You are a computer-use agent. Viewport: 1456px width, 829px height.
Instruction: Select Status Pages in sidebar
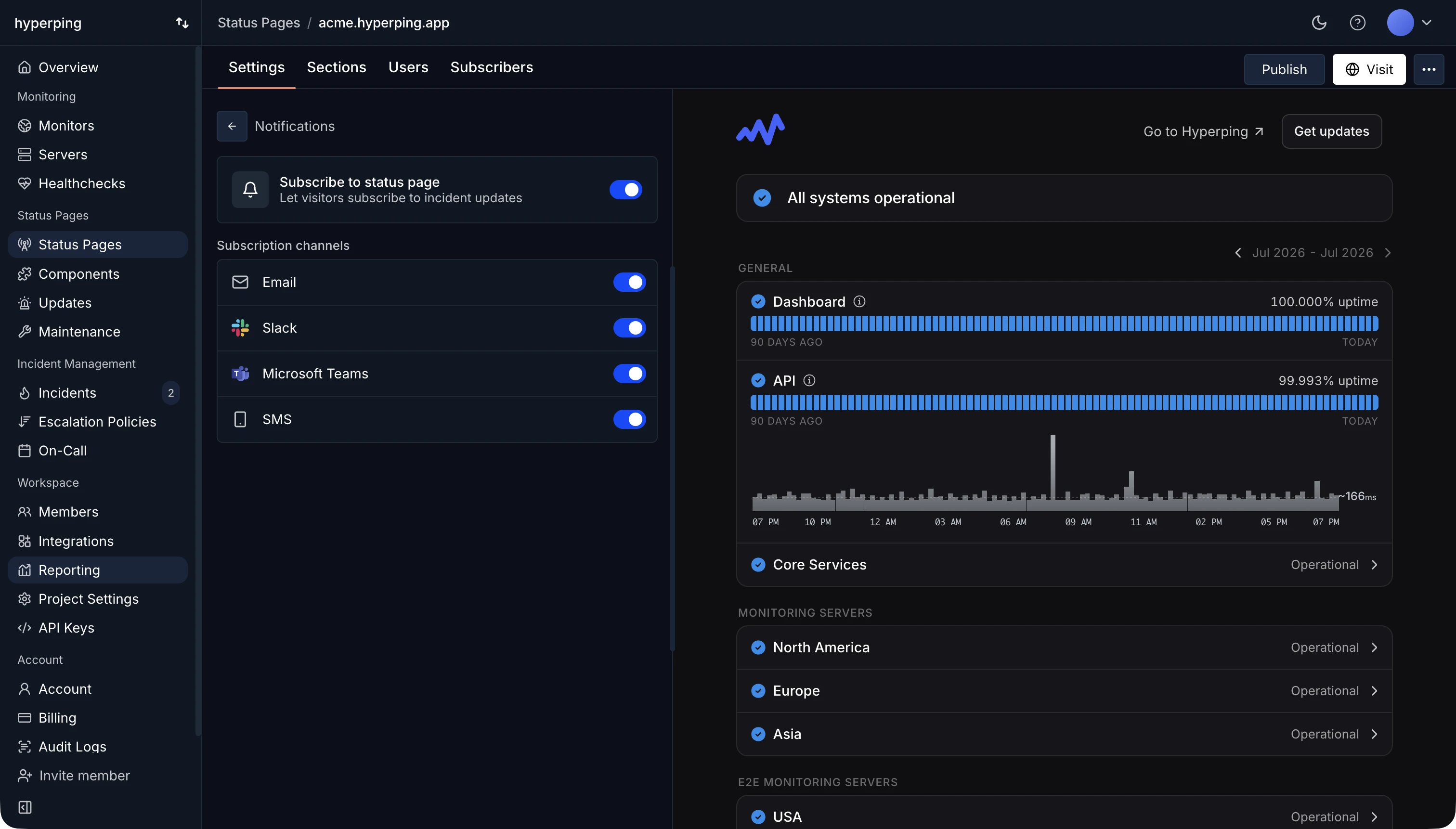tap(97, 244)
